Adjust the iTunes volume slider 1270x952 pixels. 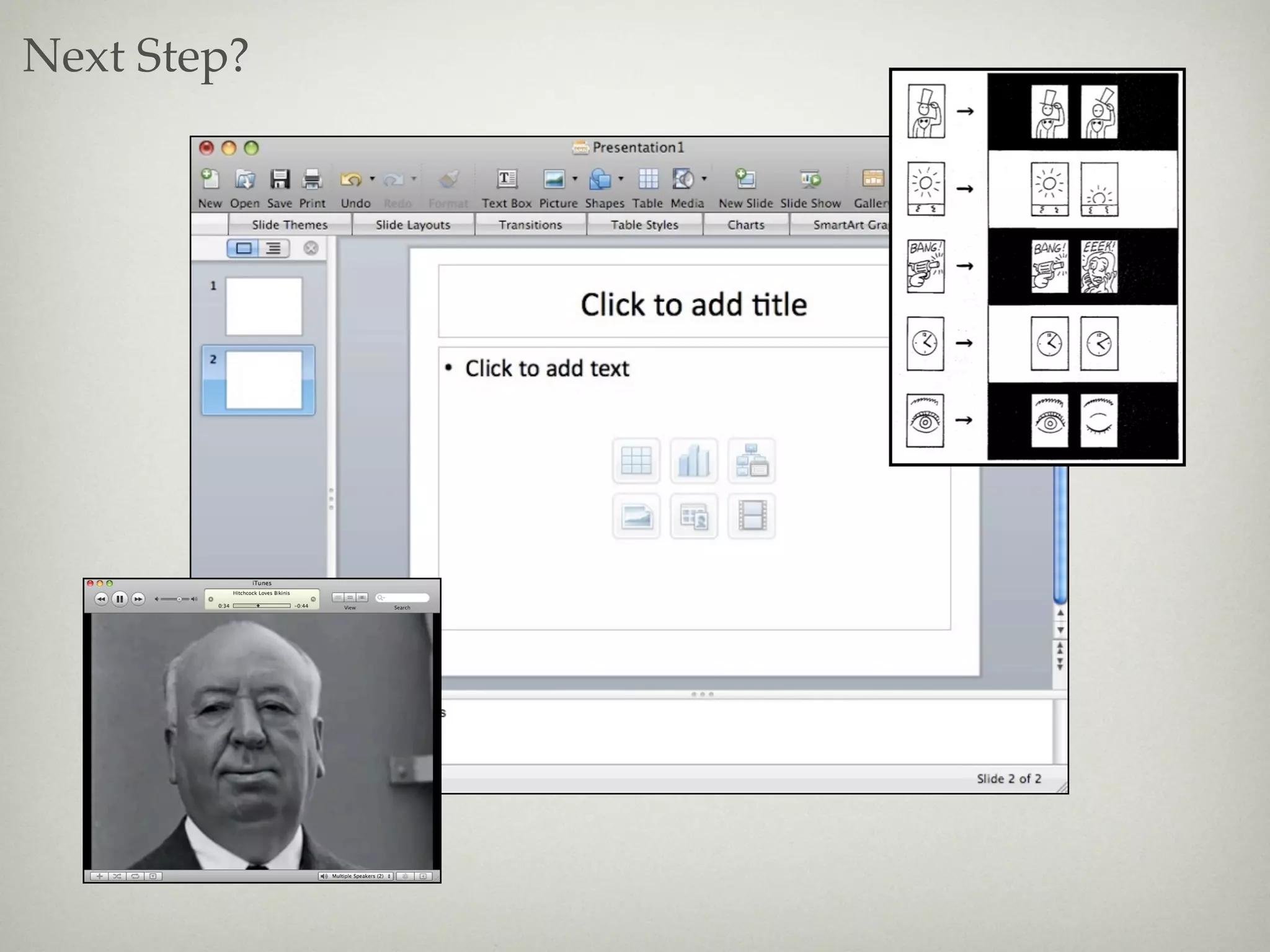178,599
